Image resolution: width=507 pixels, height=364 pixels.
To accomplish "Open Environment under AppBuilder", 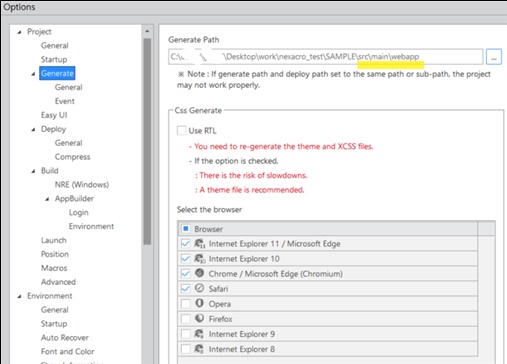I will [x=91, y=226].
